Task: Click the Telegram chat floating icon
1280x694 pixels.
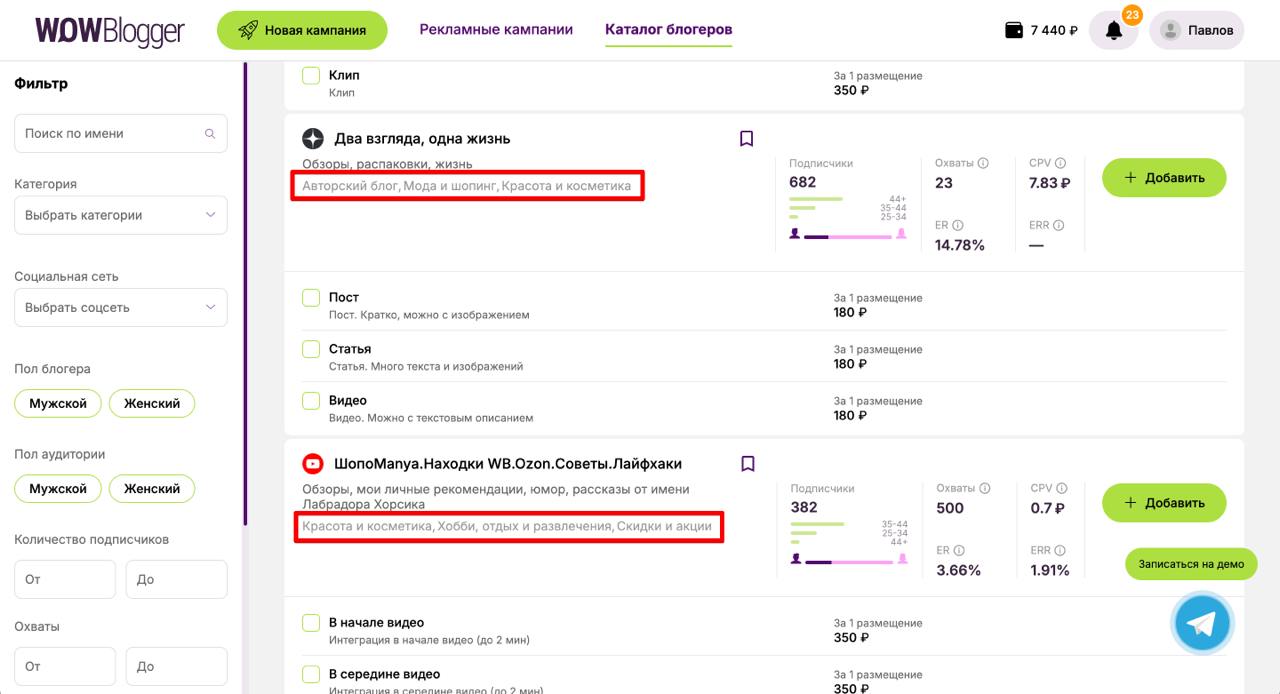Action: click(x=1202, y=623)
